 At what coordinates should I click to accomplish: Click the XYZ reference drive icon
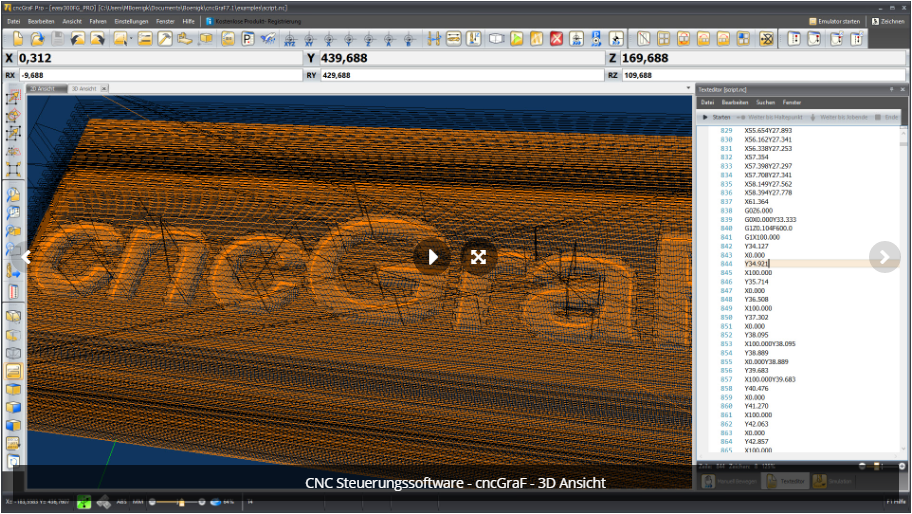[289, 39]
